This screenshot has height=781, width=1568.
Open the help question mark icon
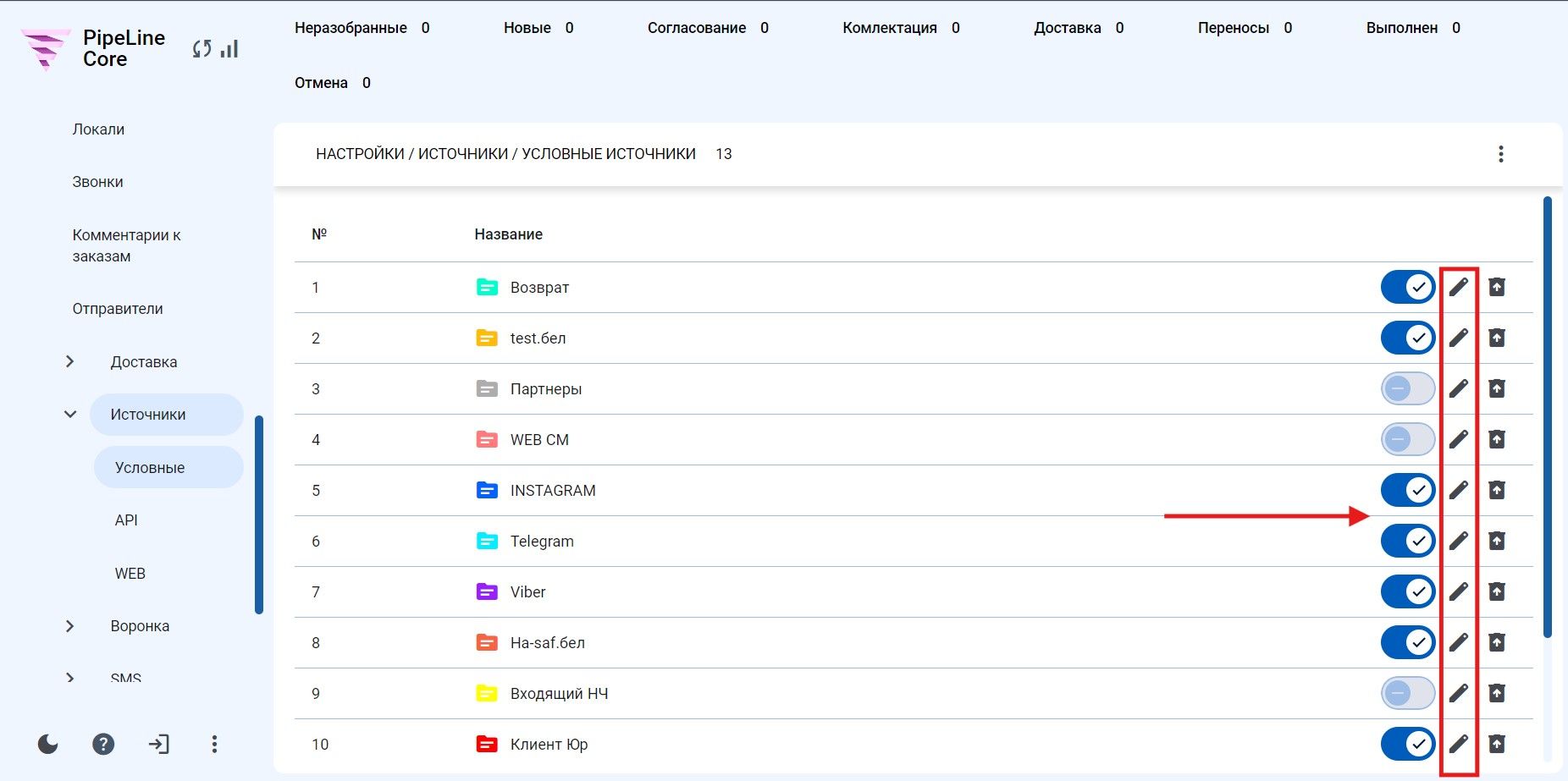coord(103,744)
